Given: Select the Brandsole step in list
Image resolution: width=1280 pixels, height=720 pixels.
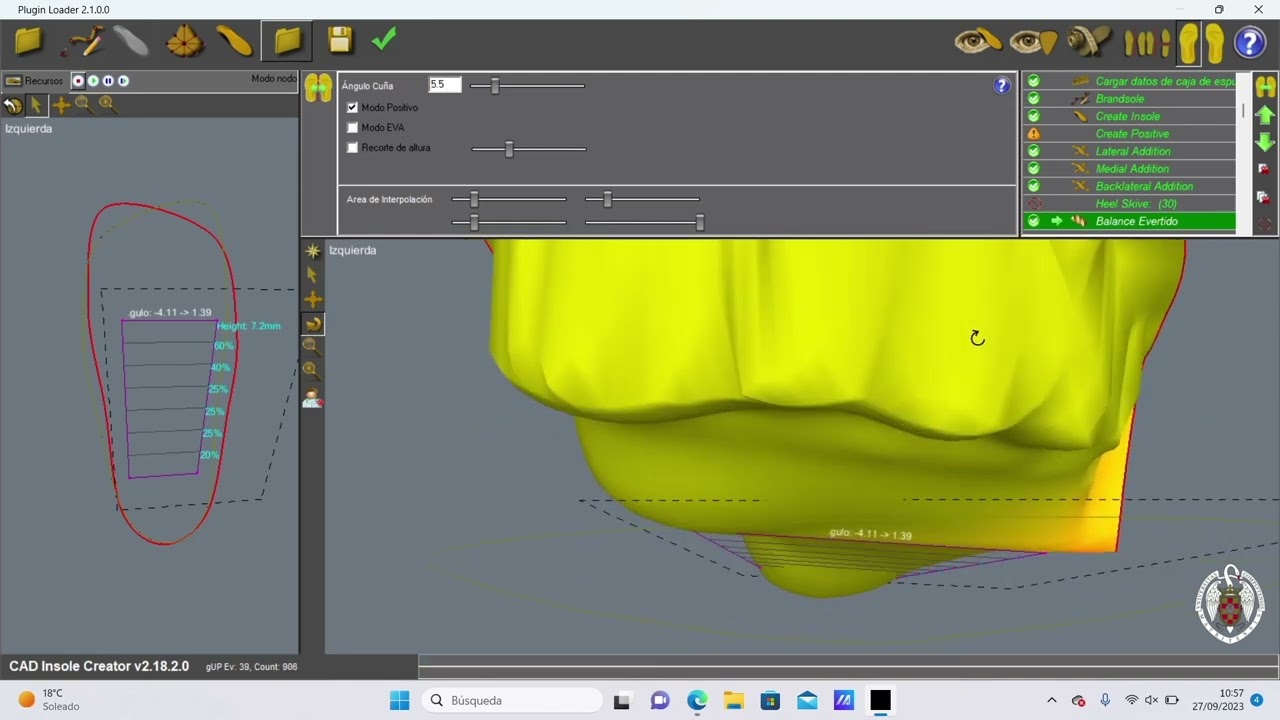Looking at the screenshot, I should coord(1120,99).
